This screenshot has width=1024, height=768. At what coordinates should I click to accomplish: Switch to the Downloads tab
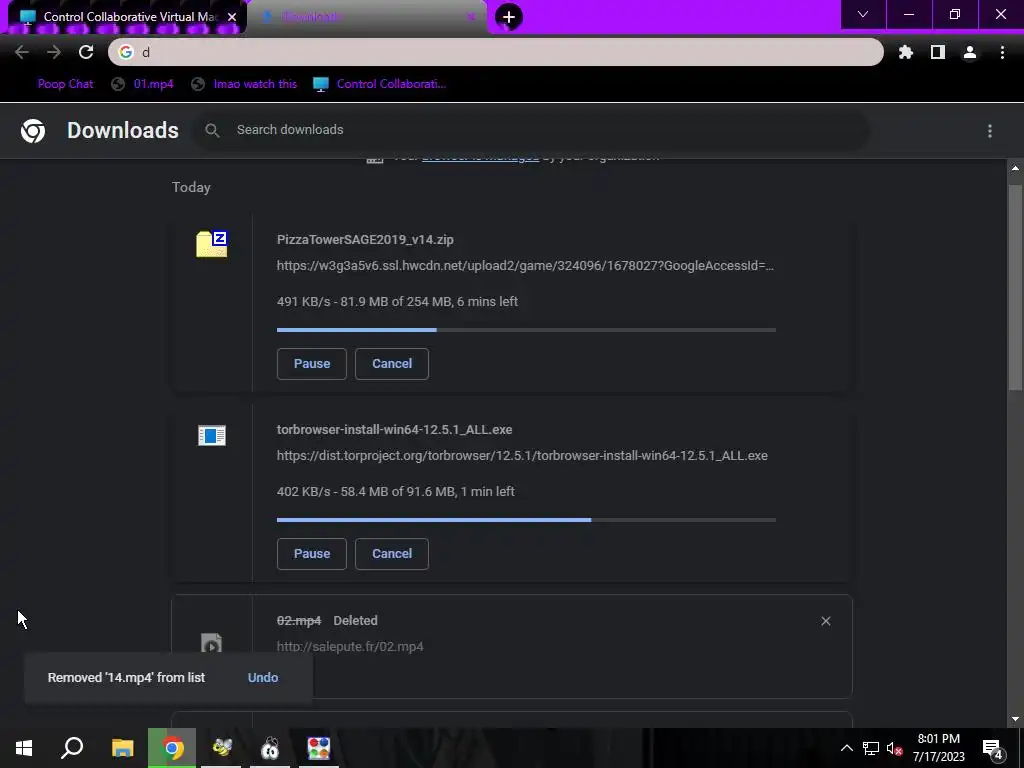click(366, 17)
